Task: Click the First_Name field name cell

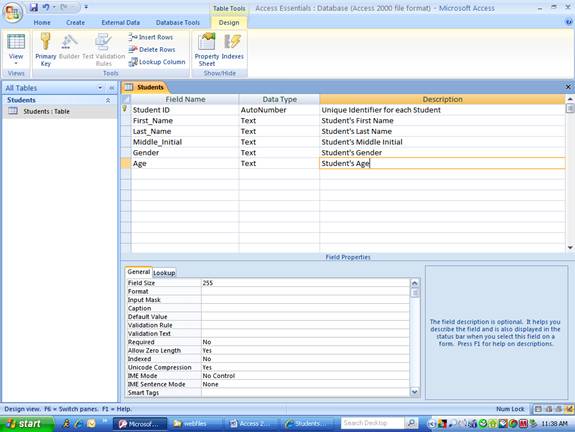Action: tap(185, 121)
